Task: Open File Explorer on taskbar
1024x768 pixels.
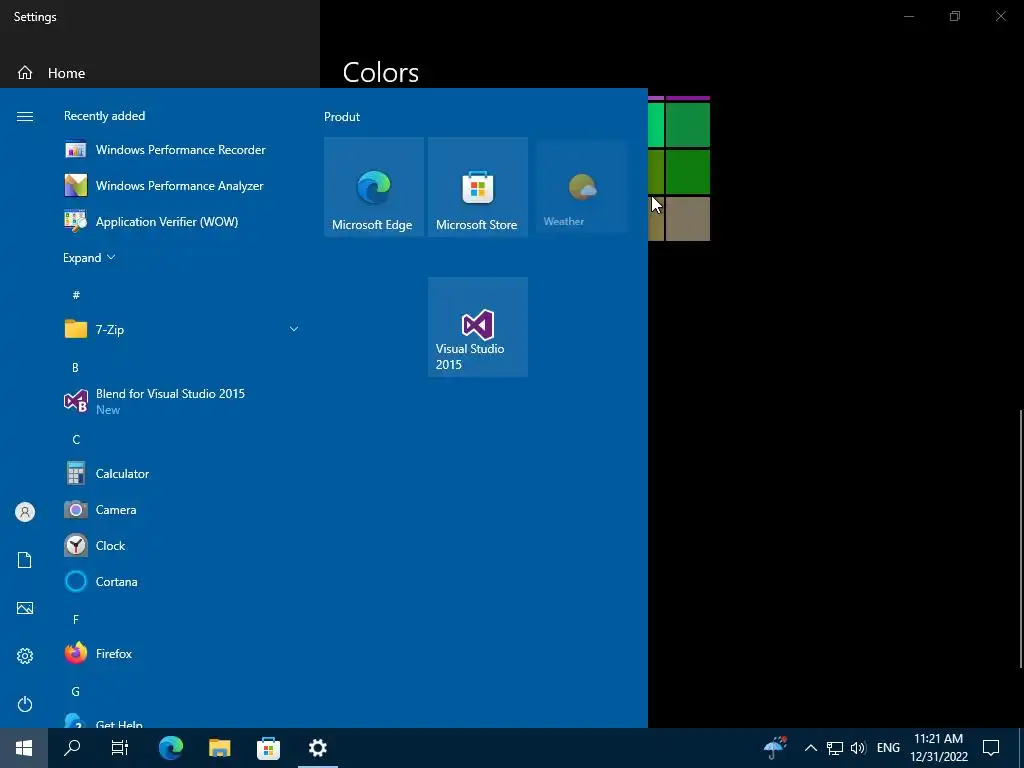Action: point(220,748)
